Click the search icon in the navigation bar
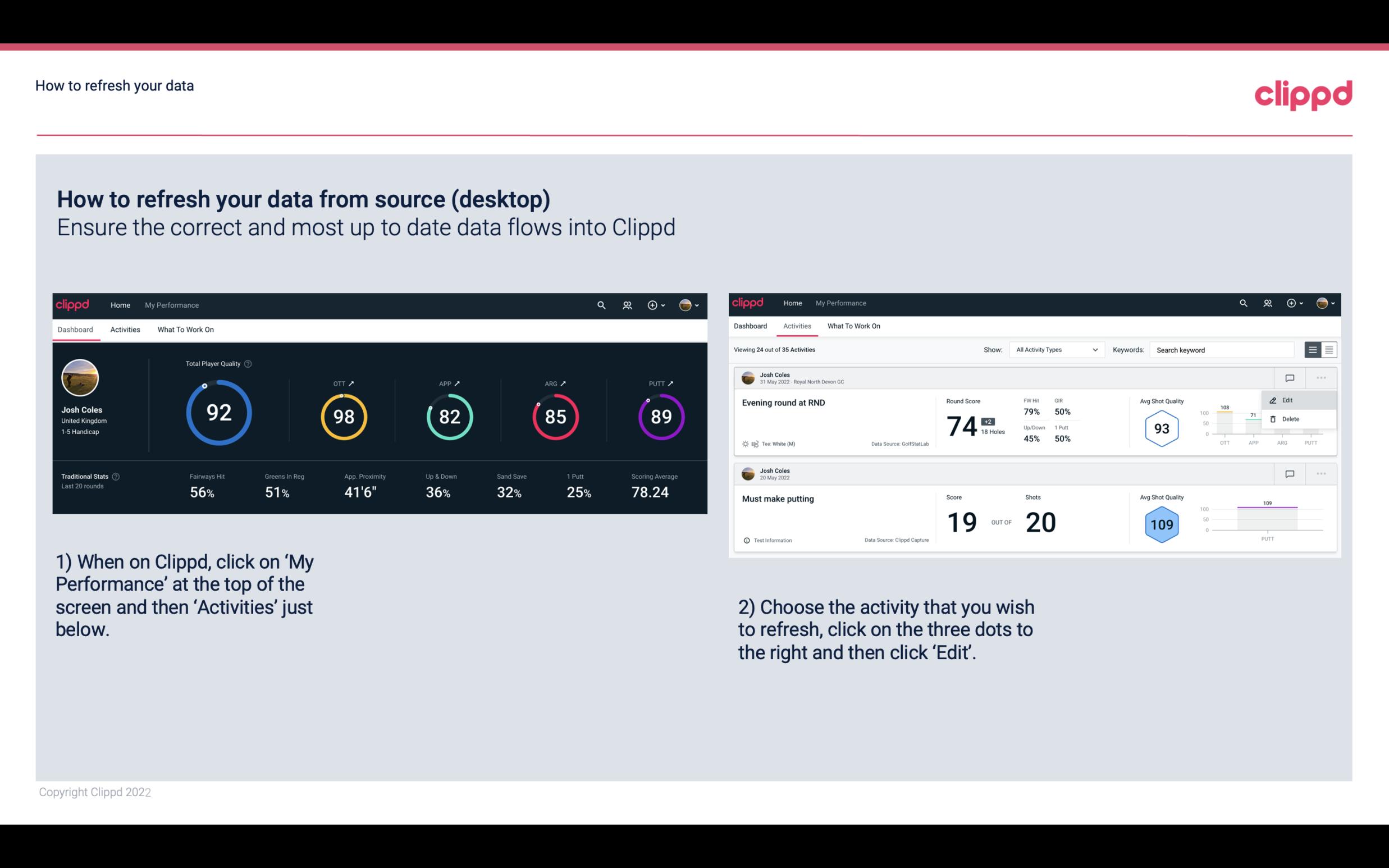The height and width of the screenshot is (868, 1389). [600, 305]
